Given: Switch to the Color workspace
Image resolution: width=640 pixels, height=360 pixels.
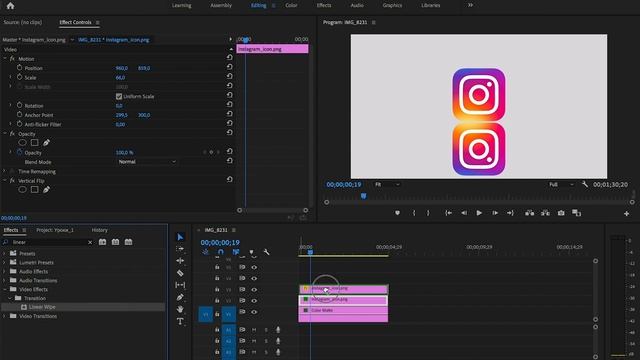Looking at the screenshot, I should [291, 5].
